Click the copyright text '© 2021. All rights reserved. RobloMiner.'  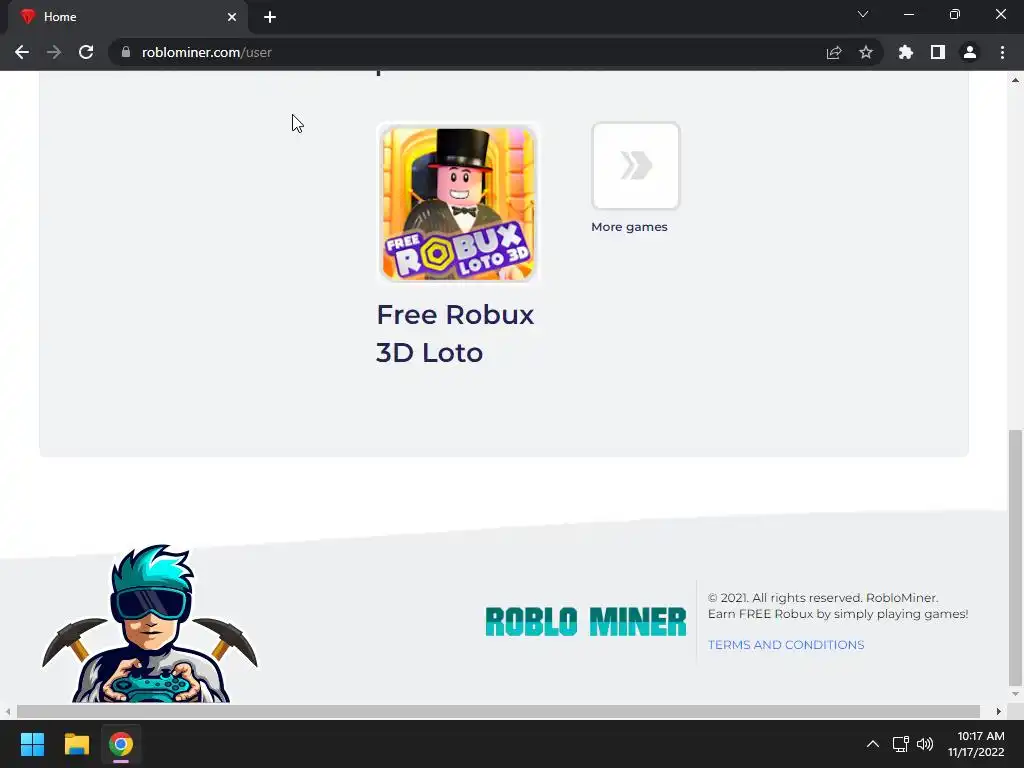click(x=823, y=598)
